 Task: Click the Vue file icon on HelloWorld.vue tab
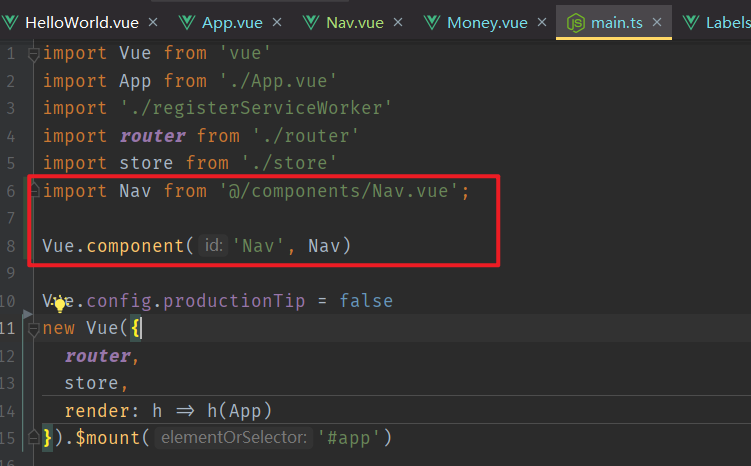tap(10, 23)
